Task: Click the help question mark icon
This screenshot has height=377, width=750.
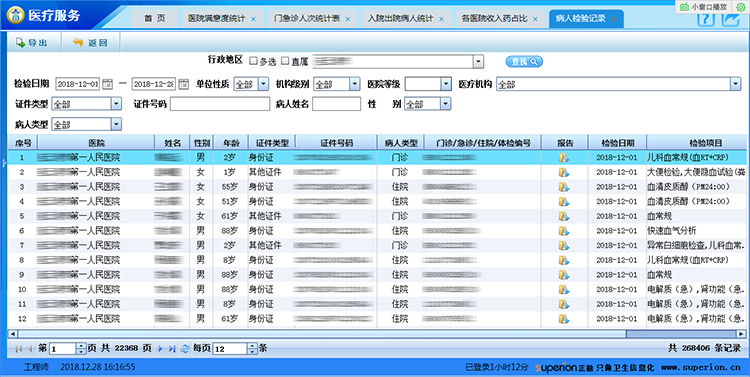Action: [706, 19]
